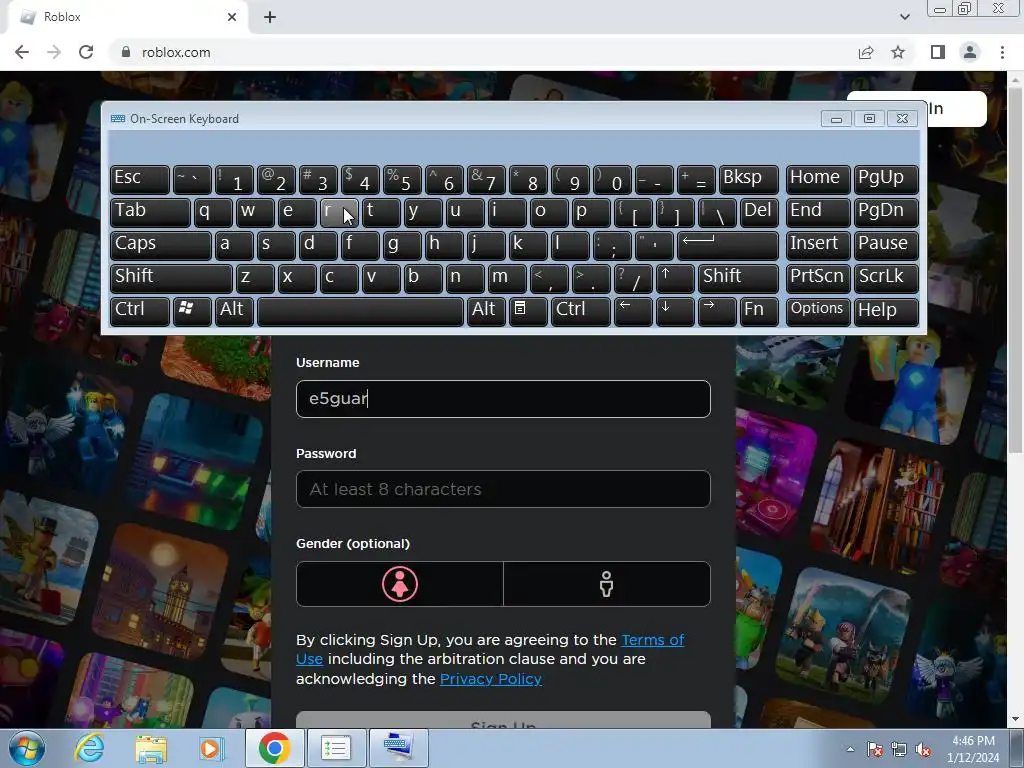Image resolution: width=1024 pixels, height=768 pixels.
Task: Click the Help key on keyboard
Action: point(886,311)
